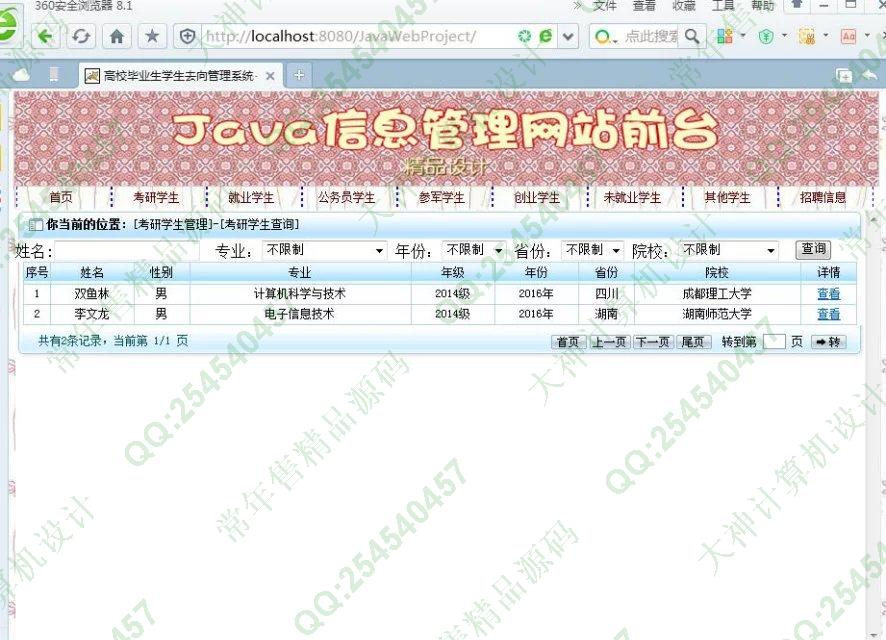Click the 尾页 pagination button
886x640 pixels.
click(693, 342)
